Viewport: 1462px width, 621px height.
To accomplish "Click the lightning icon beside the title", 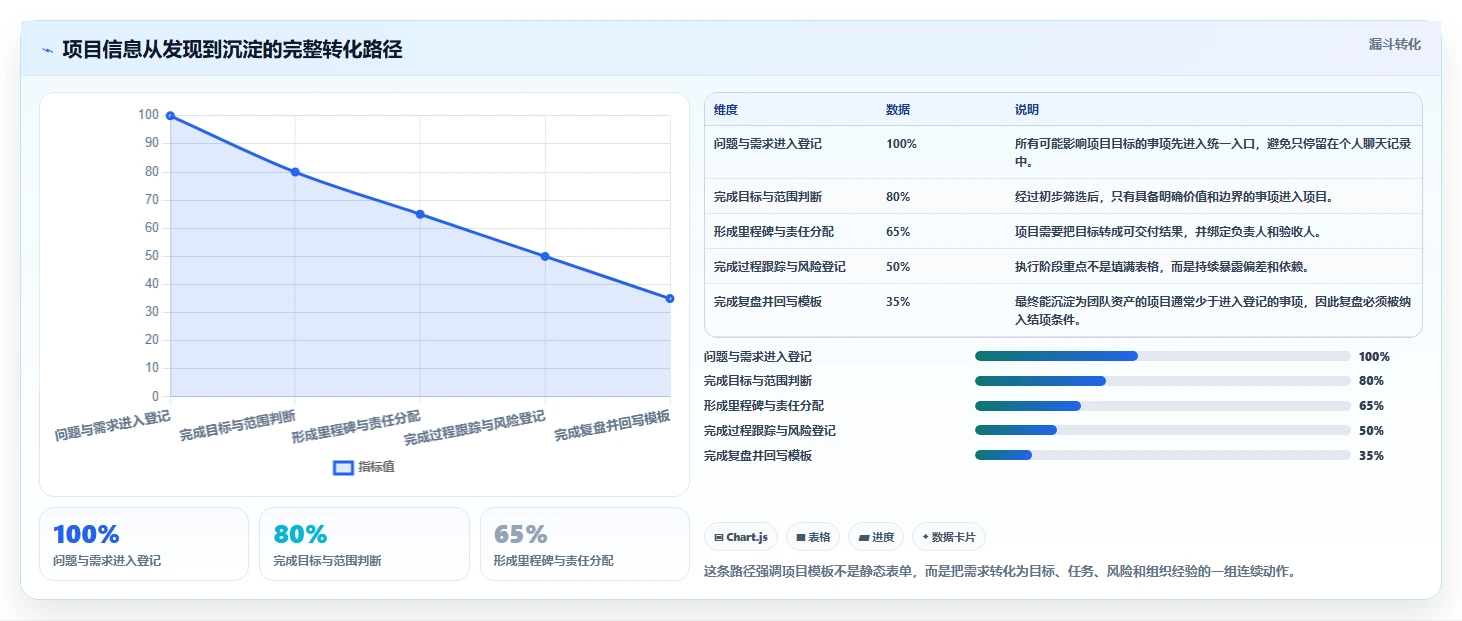I will 47,50.
